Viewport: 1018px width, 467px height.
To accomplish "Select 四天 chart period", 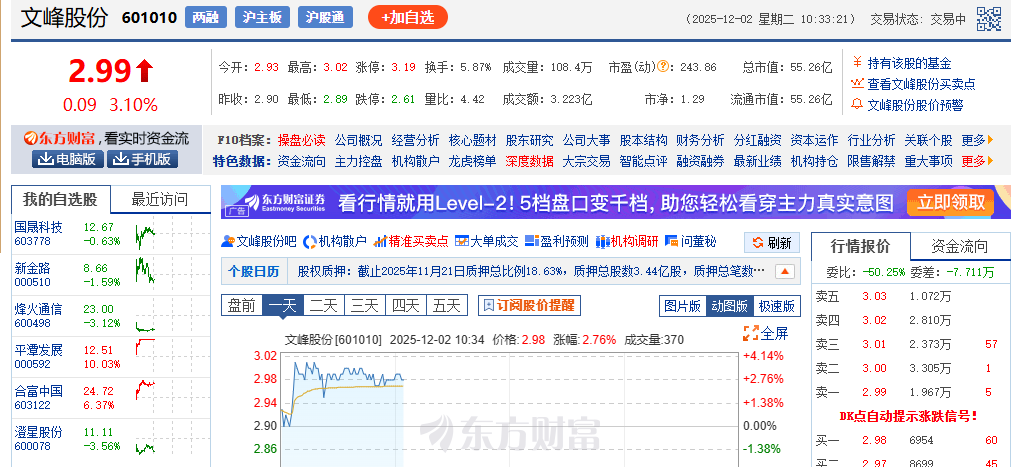I will click(406, 305).
